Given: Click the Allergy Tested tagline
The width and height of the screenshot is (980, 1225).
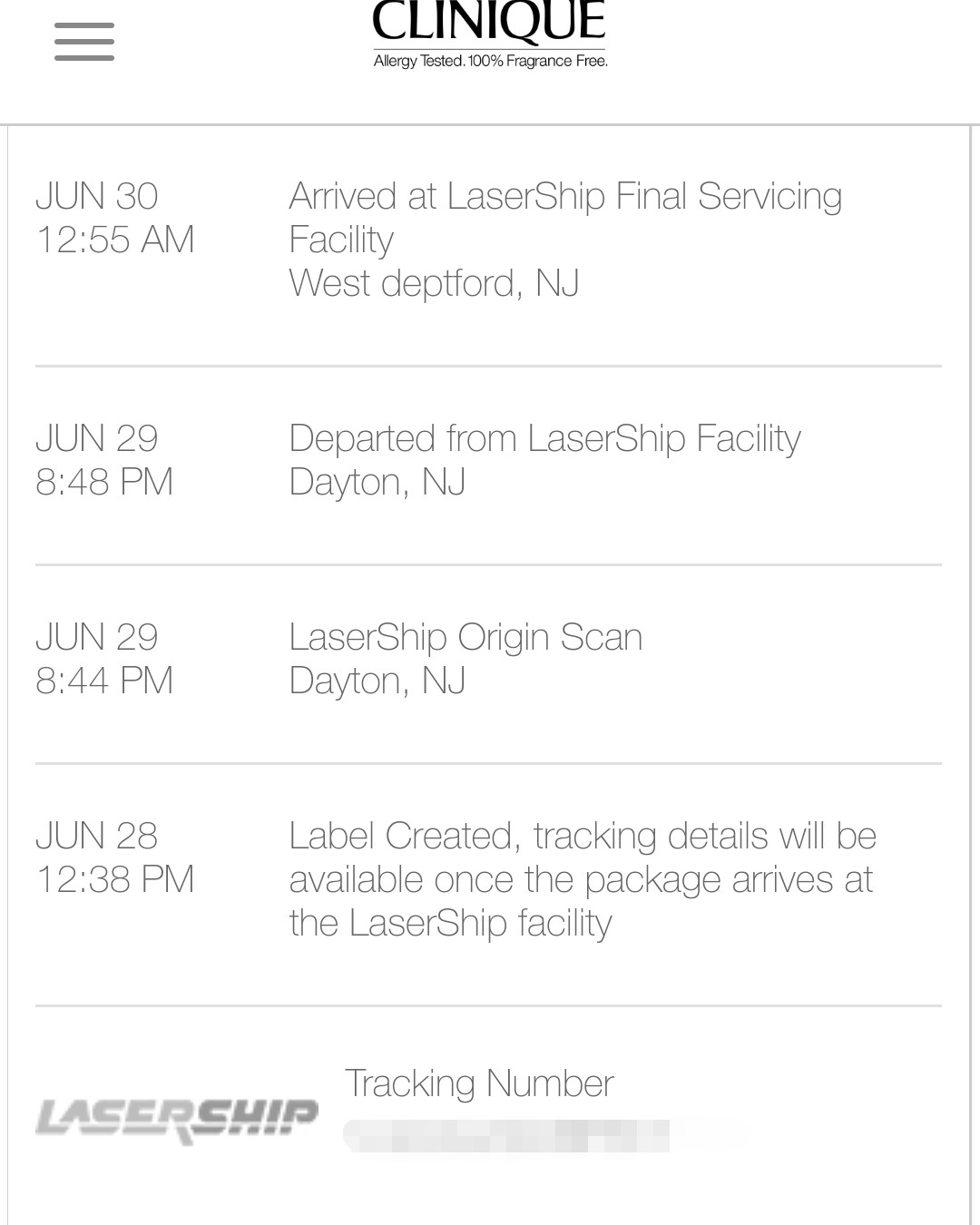Looking at the screenshot, I should [x=490, y=62].
